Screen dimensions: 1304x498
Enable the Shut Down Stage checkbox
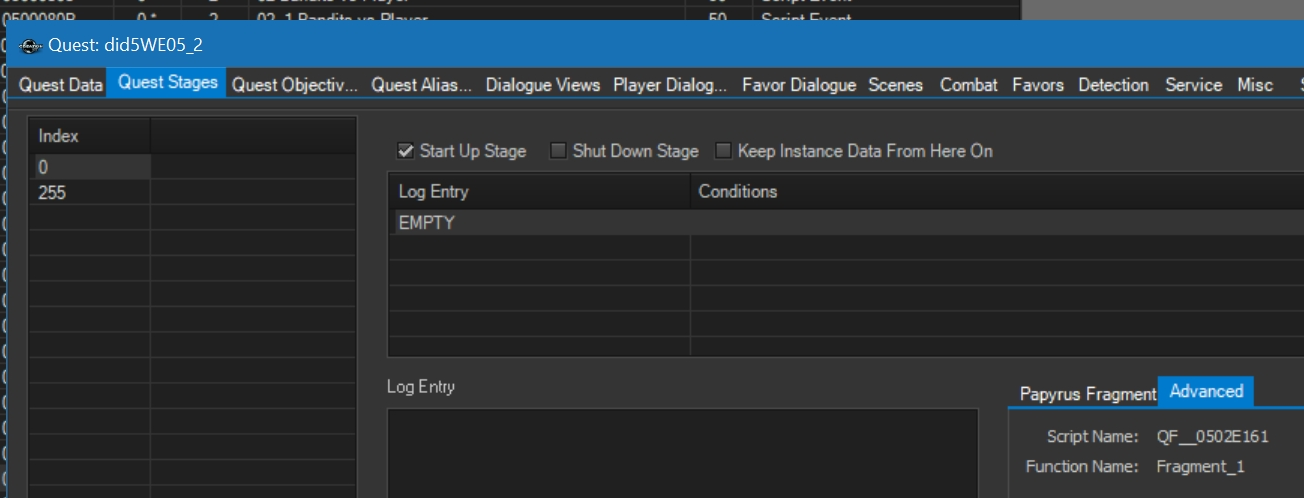[559, 151]
